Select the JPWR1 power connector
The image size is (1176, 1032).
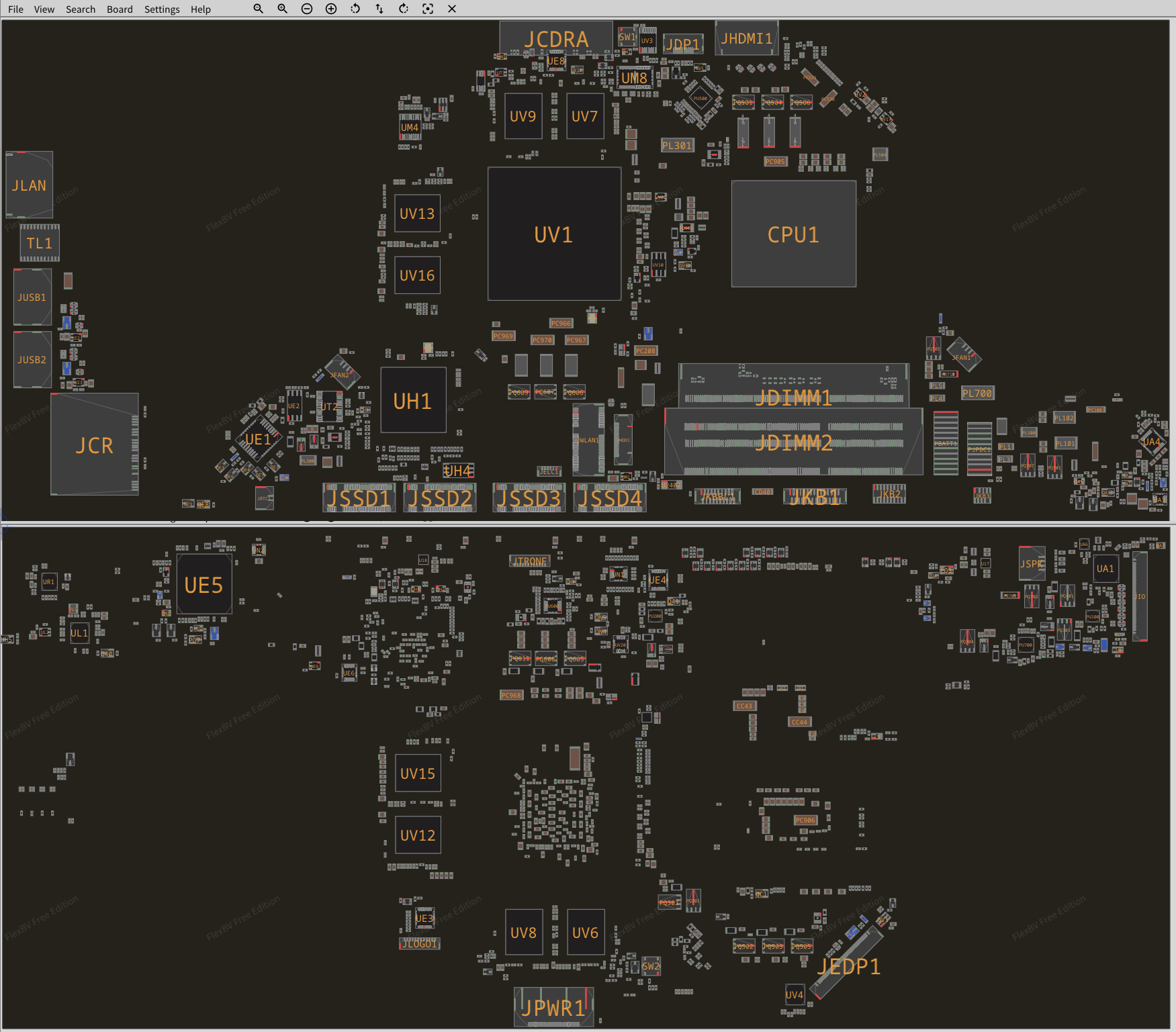click(x=553, y=1007)
